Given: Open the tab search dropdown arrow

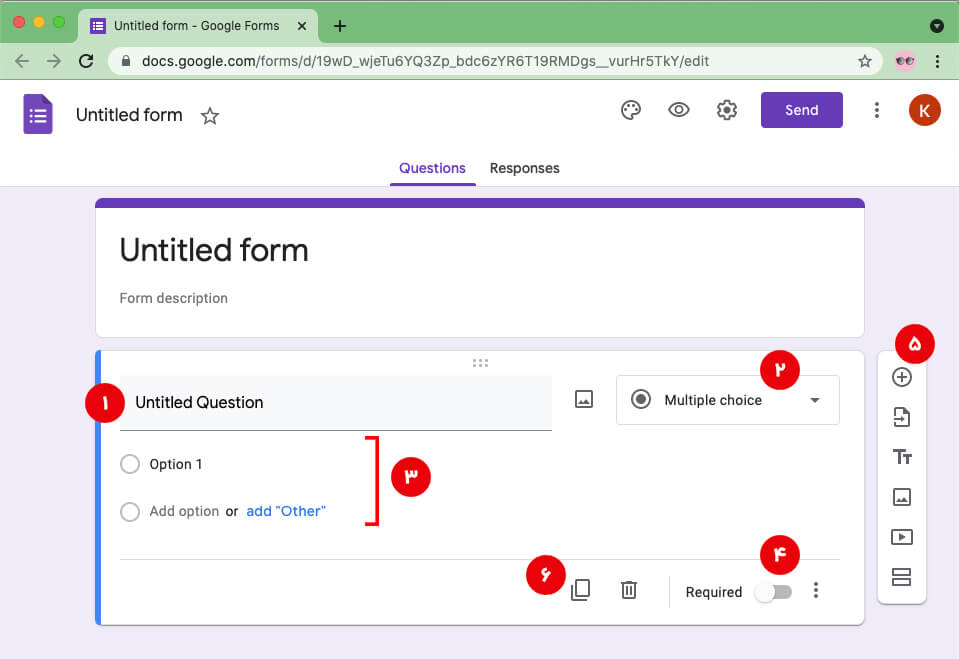Looking at the screenshot, I should [936, 26].
